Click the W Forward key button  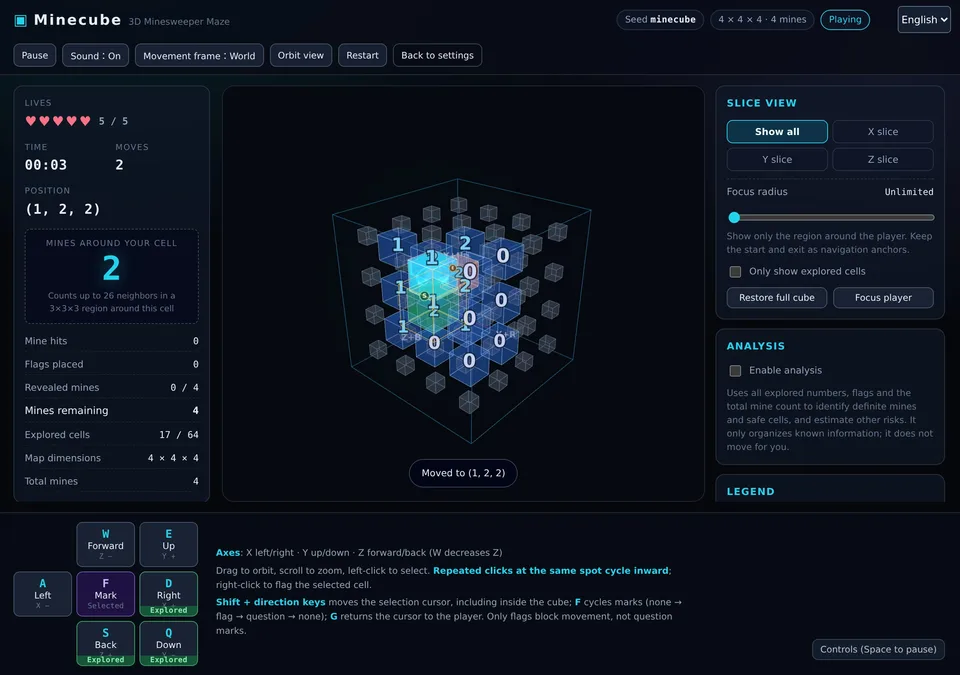105,544
